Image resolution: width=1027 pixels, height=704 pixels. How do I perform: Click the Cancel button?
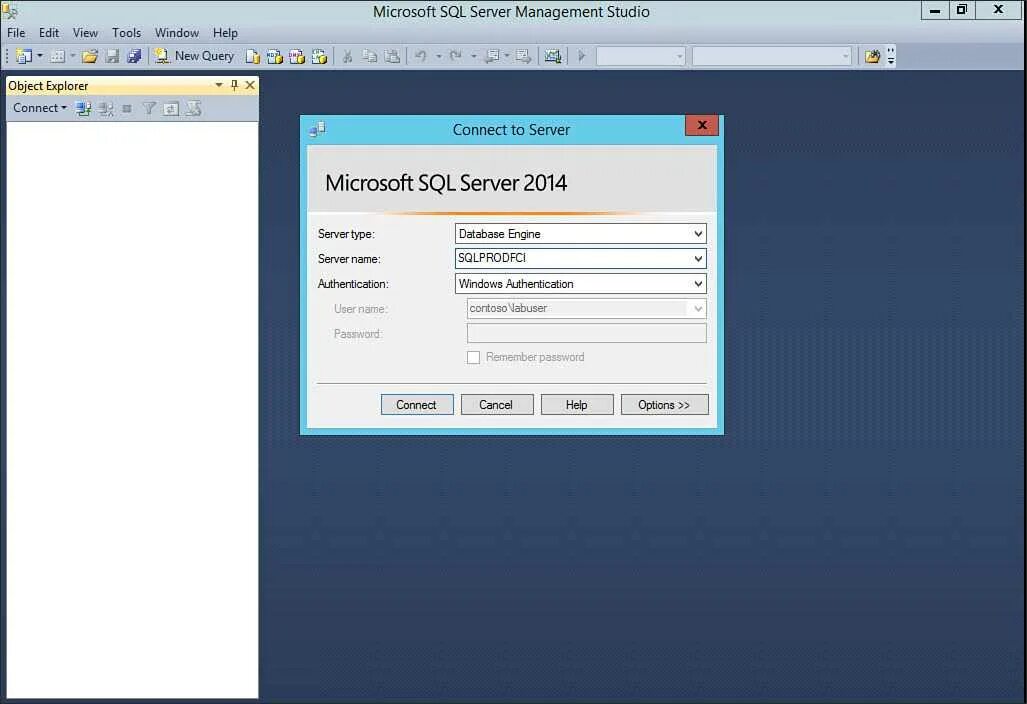point(496,405)
